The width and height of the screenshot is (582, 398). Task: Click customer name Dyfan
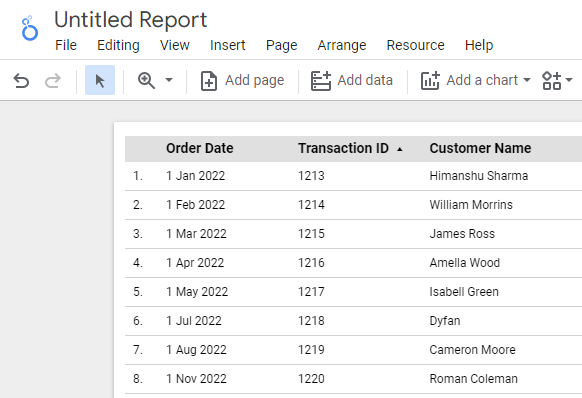point(445,320)
